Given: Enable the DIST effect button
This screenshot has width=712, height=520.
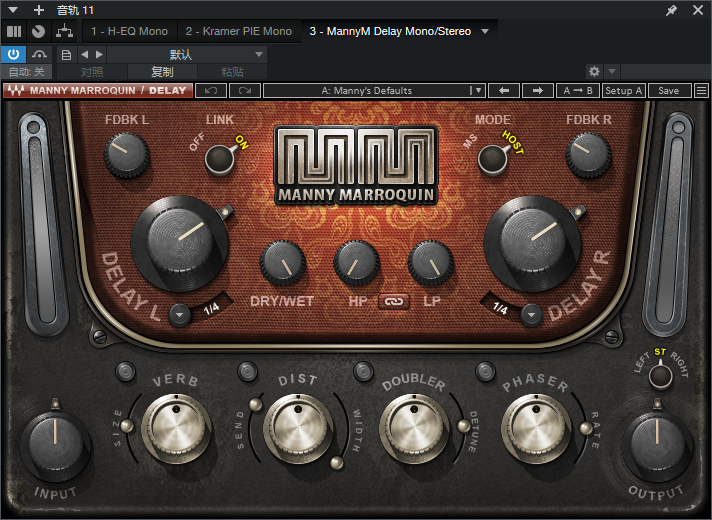Looking at the screenshot, I should [247, 371].
